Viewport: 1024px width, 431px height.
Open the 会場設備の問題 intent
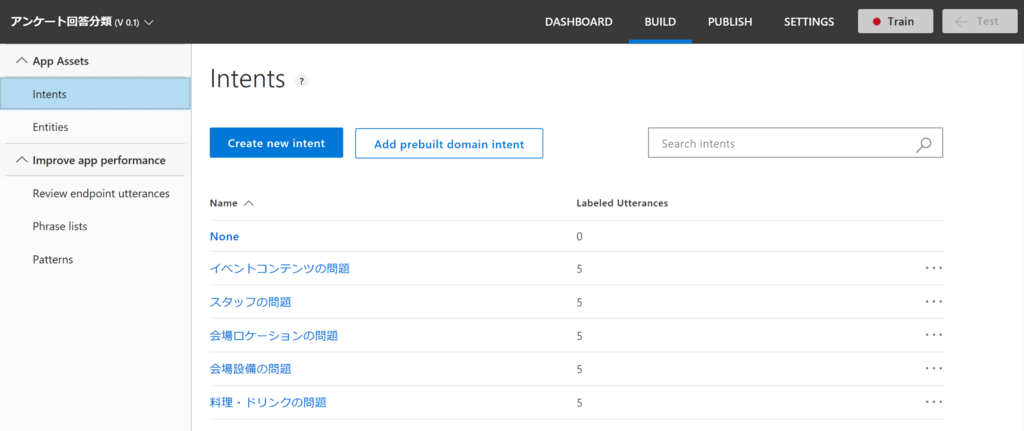click(x=250, y=369)
